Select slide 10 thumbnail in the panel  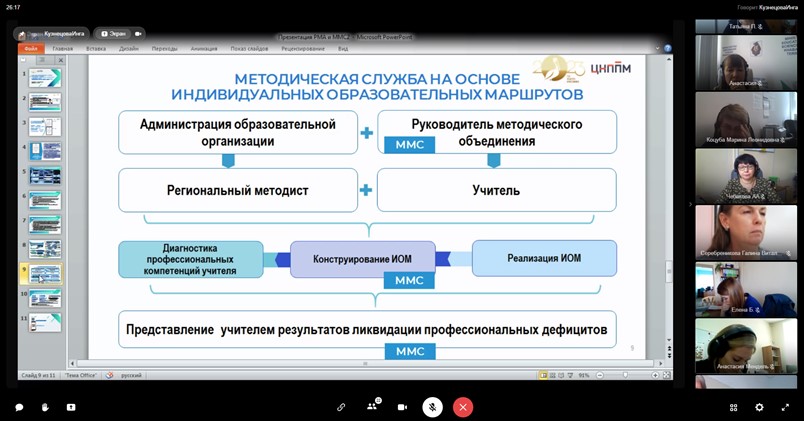[45, 298]
